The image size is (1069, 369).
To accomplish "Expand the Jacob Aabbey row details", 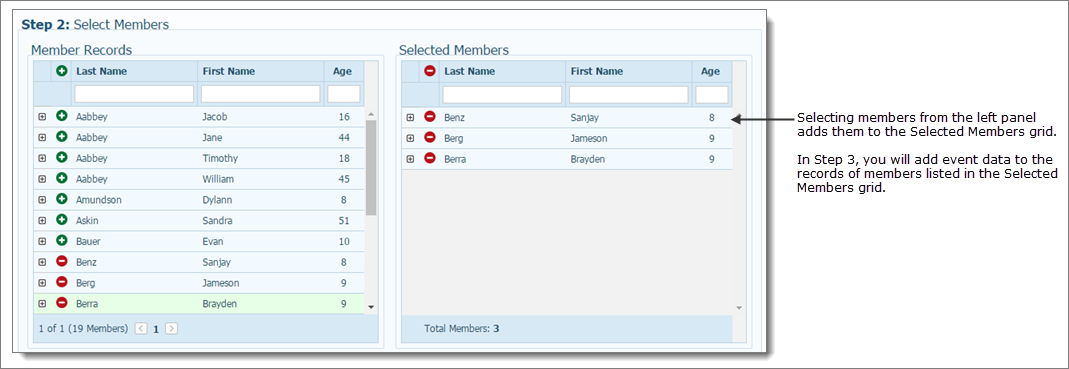I will coord(42,117).
